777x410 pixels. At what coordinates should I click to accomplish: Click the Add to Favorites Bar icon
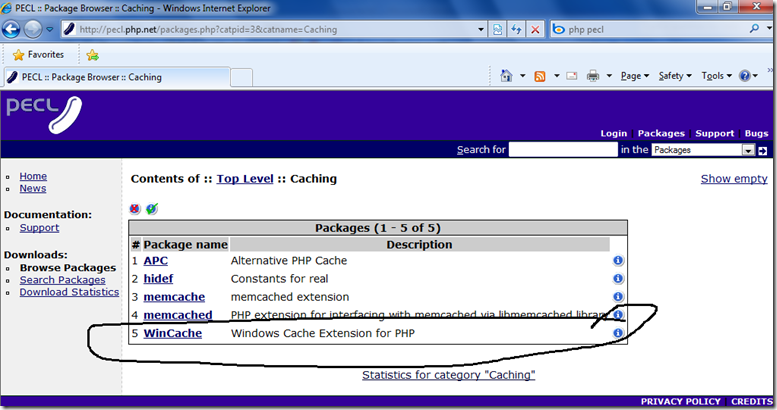tap(92, 55)
